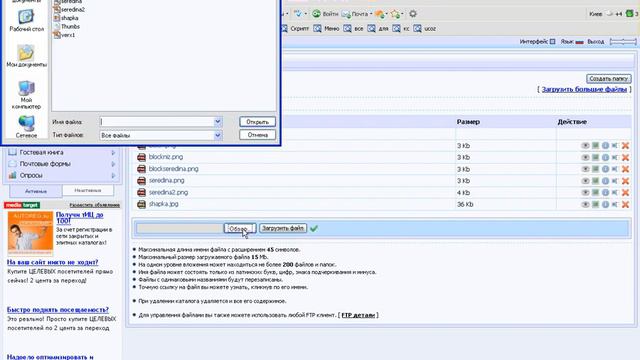Viewport: 640px width, 360px height.
Task: View blockseredina.png with its eye icon
Action: 585,169
